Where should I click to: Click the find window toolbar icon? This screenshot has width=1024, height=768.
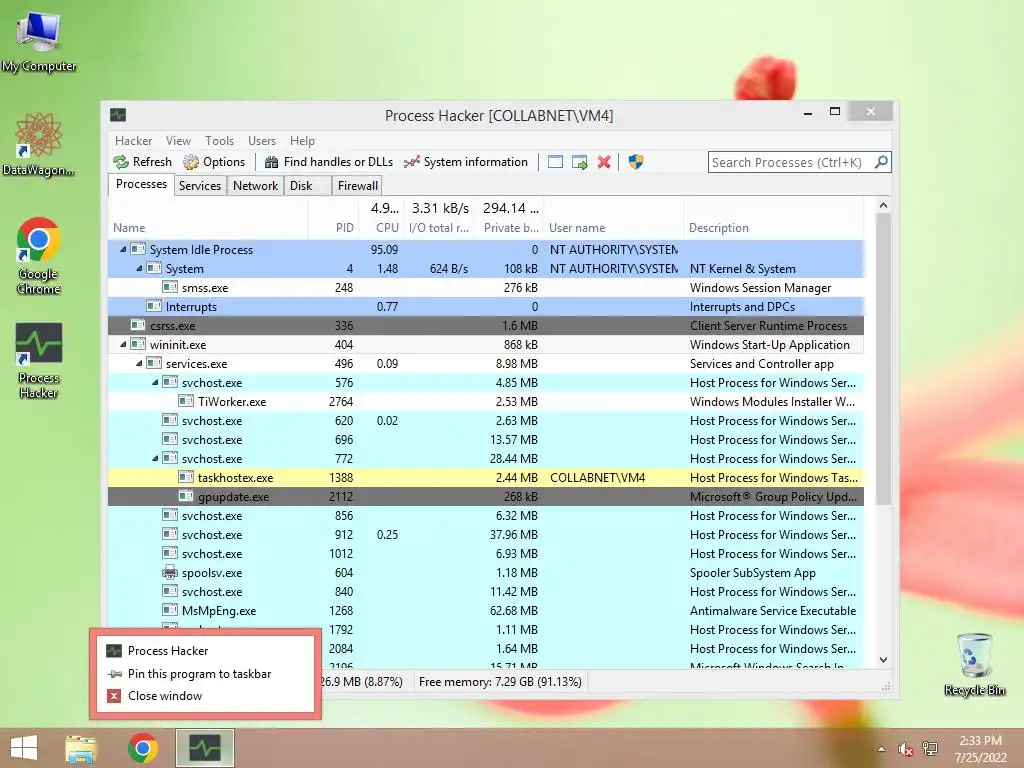click(555, 162)
